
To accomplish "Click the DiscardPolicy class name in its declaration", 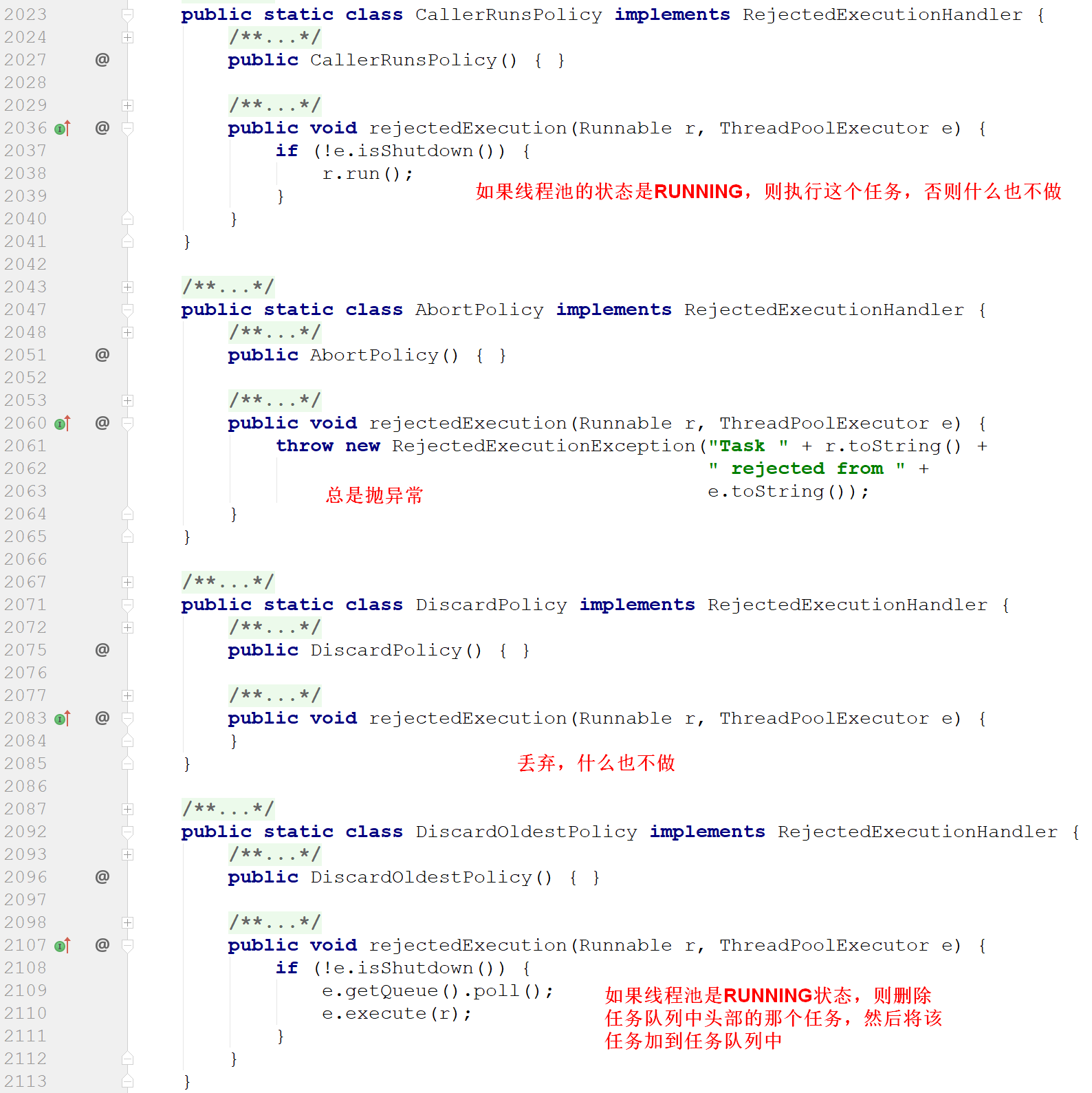I will point(491,605).
